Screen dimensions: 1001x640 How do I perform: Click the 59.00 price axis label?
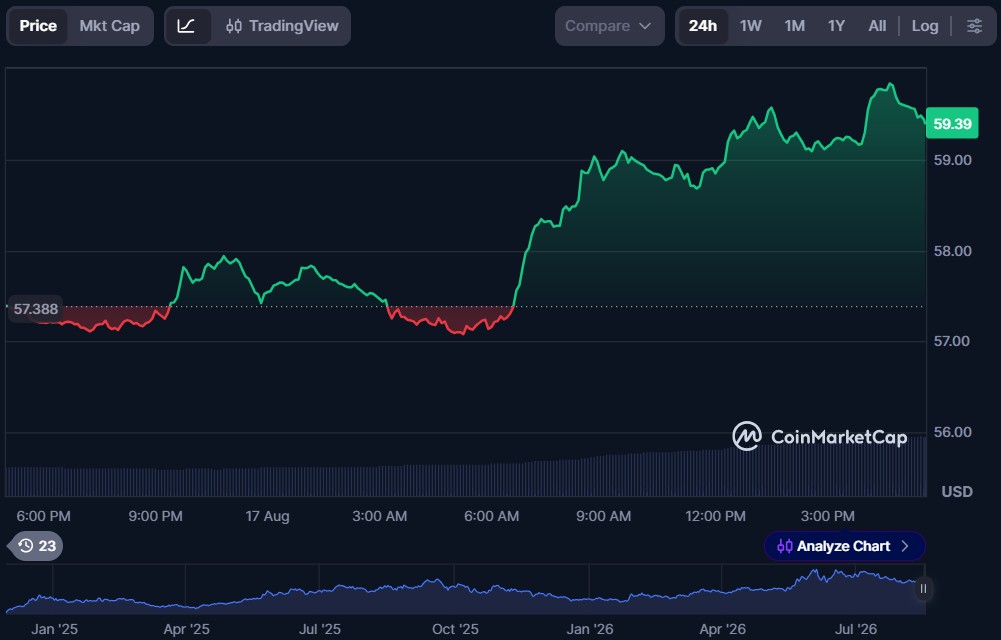[x=952, y=160]
